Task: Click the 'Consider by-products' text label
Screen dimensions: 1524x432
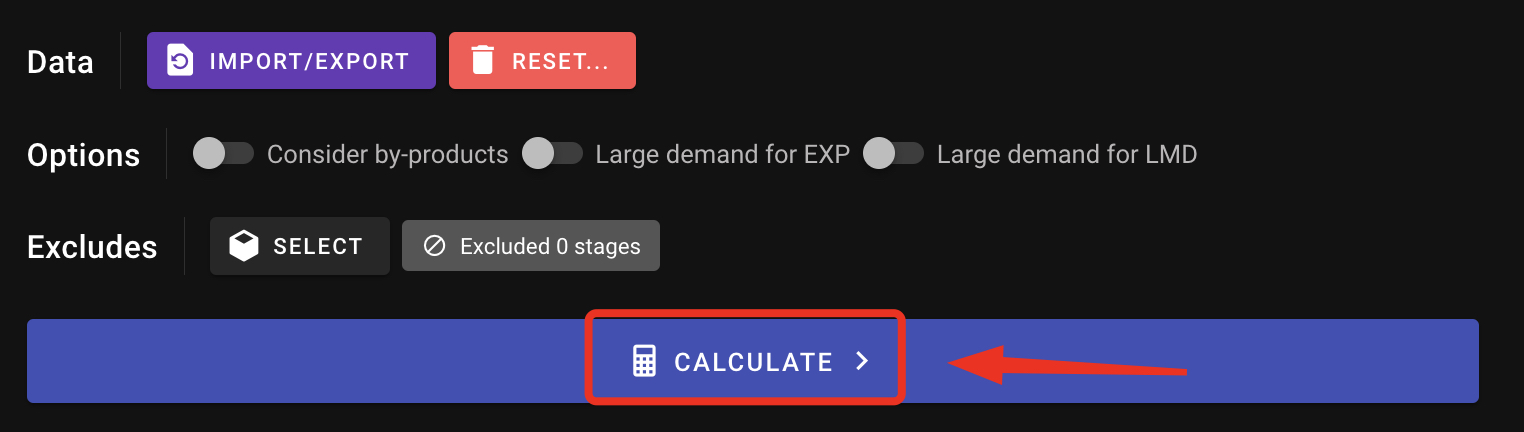Action: coord(387,154)
